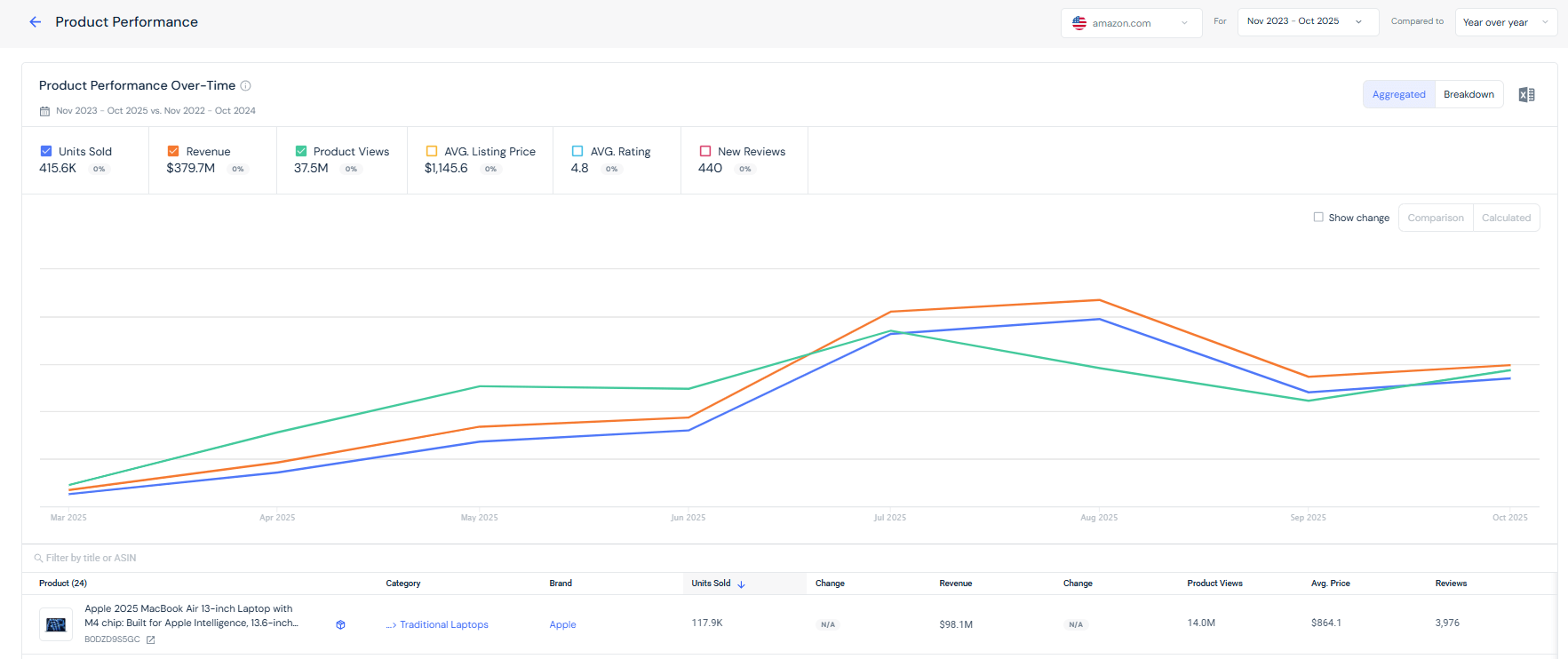Image resolution: width=1568 pixels, height=659 pixels.
Task: Enable the AVG. Rating checkbox
Action: pyautogui.click(x=577, y=151)
